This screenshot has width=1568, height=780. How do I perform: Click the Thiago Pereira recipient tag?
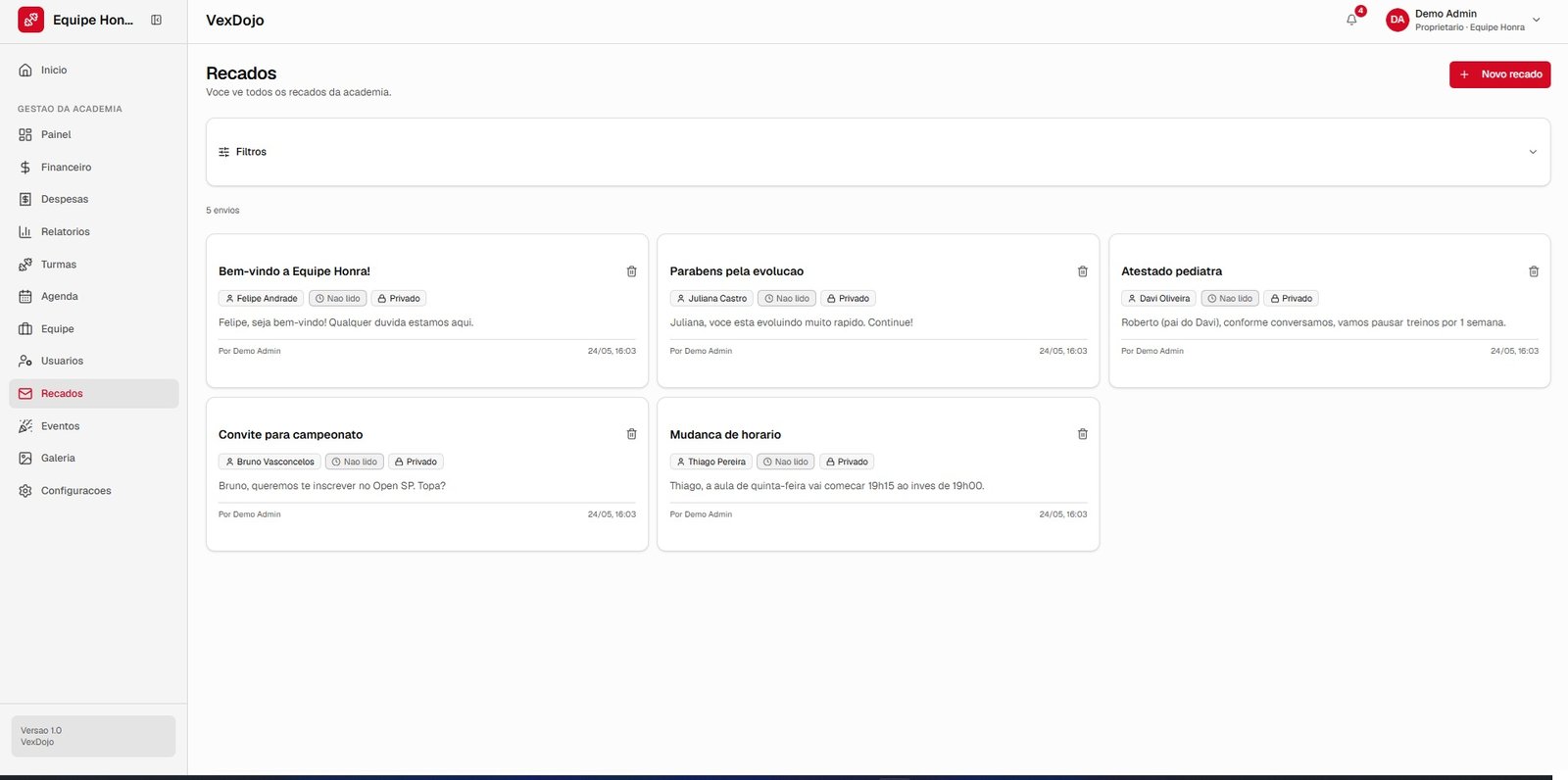tap(710, 462)
